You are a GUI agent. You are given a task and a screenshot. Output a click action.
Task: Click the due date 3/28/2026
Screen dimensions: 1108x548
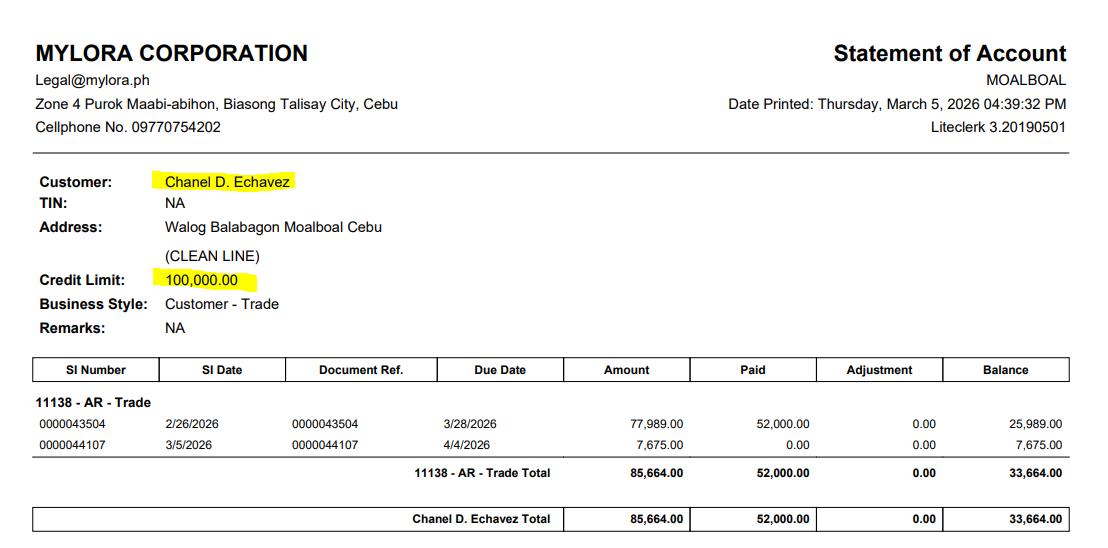coord(471,424)
